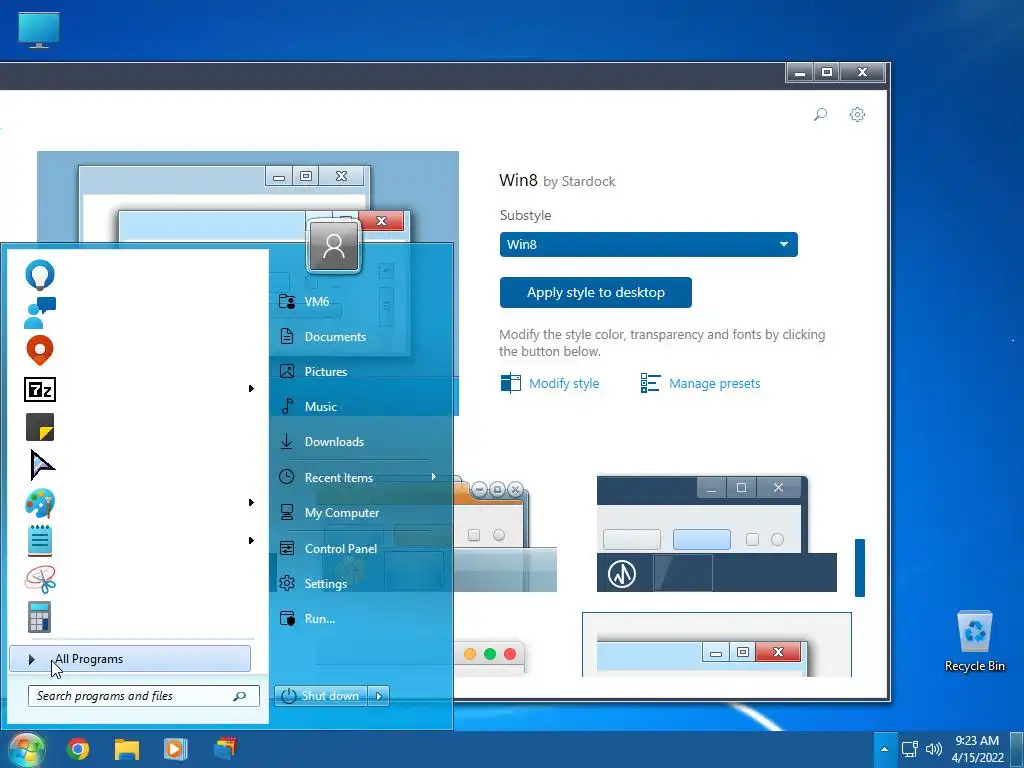The height and width of the screenshot is (768, 1024).
Task: Open the Tips lightbulb app in Start menu
Action: click(40, 275)
